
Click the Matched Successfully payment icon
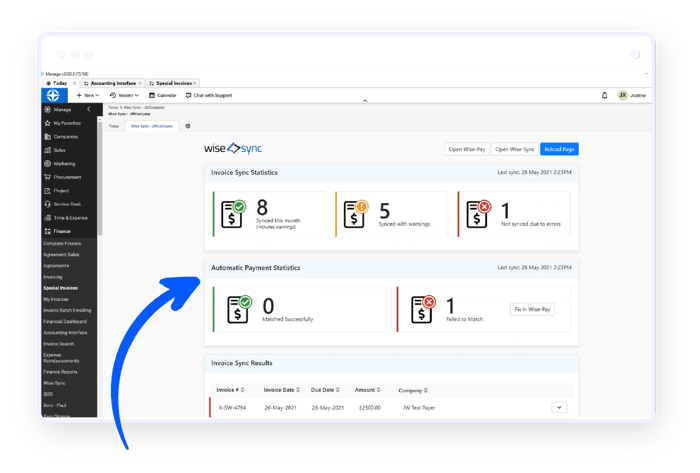point(239,309)
